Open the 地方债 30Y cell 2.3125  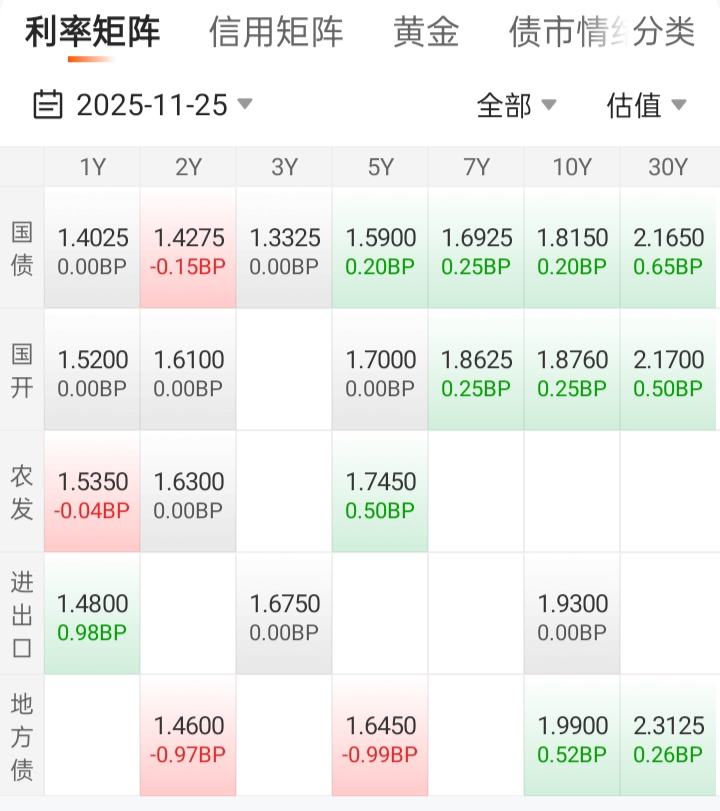pos(668,739)
